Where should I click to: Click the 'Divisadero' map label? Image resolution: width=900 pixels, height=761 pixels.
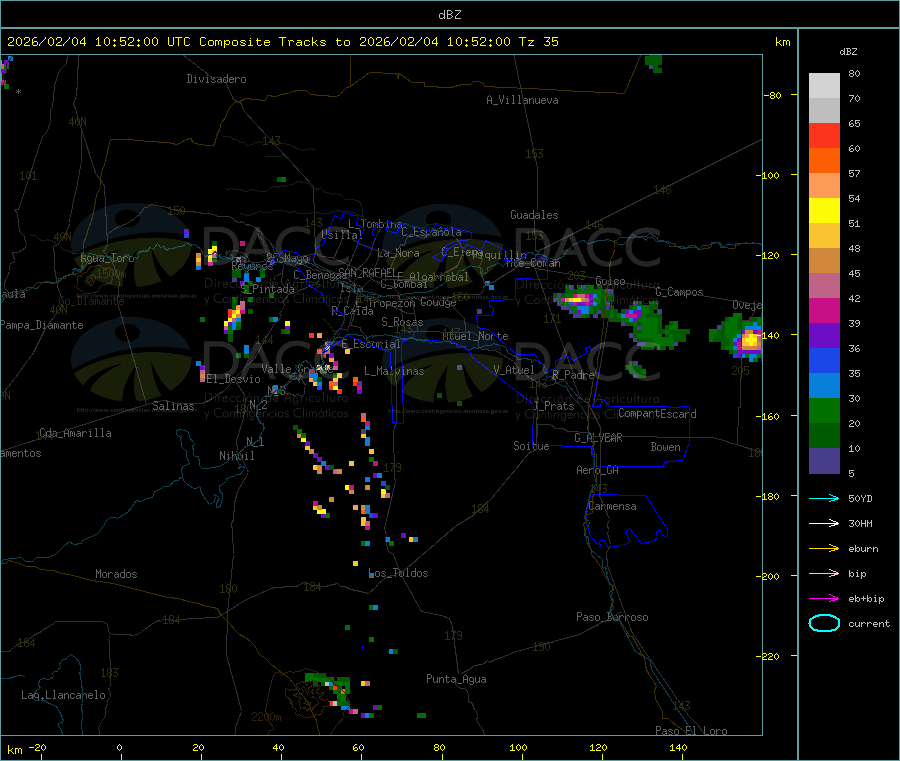click(x=216, y=79)
